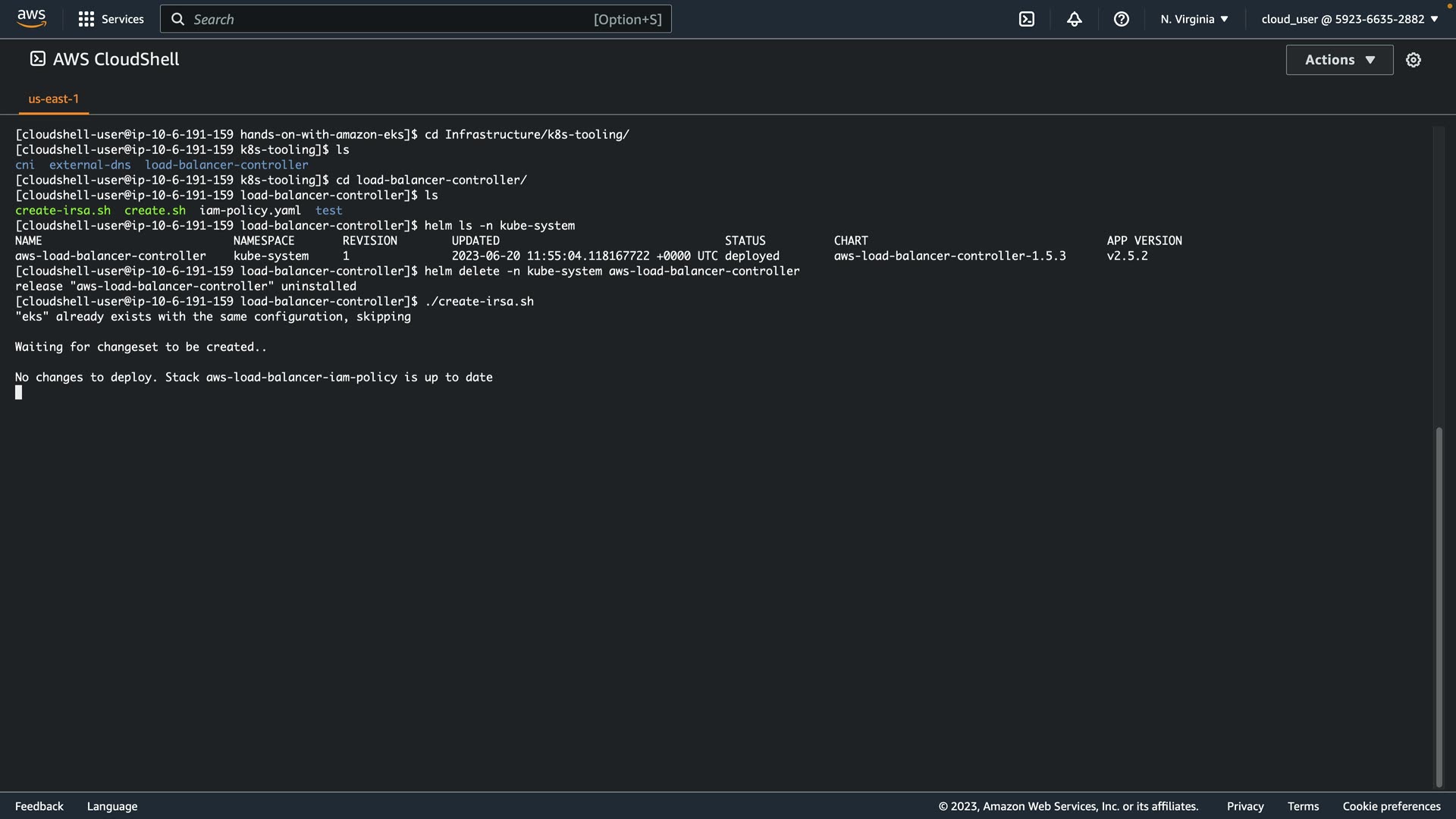
Task: Open the Language selector in footer
Action: pos(112,806)
